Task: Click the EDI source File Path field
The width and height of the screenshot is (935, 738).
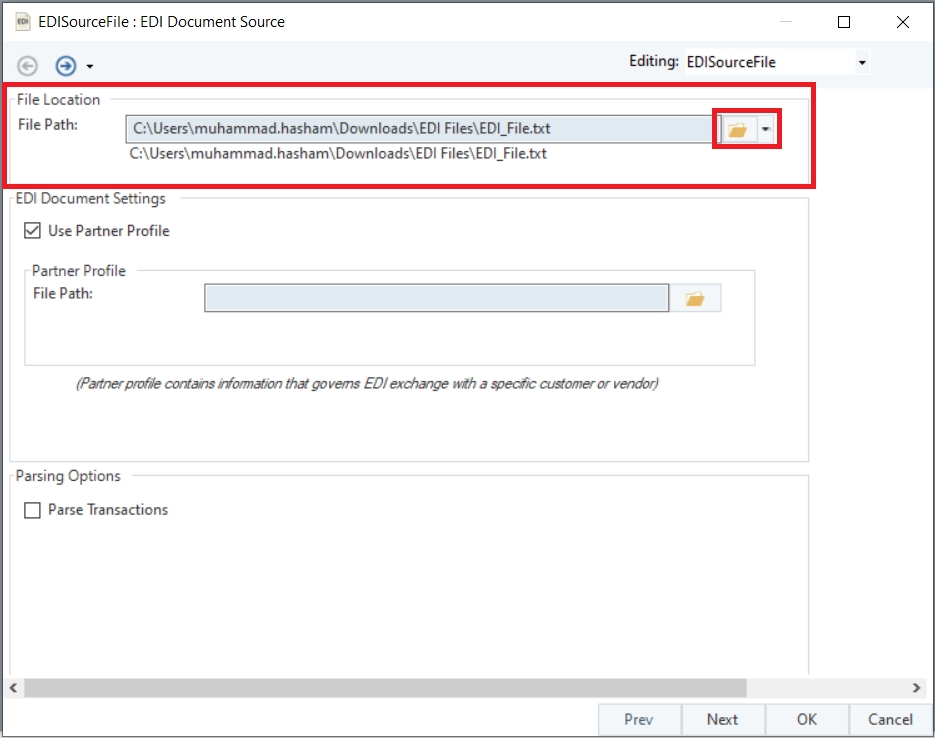Action: [x=420, y=129]
